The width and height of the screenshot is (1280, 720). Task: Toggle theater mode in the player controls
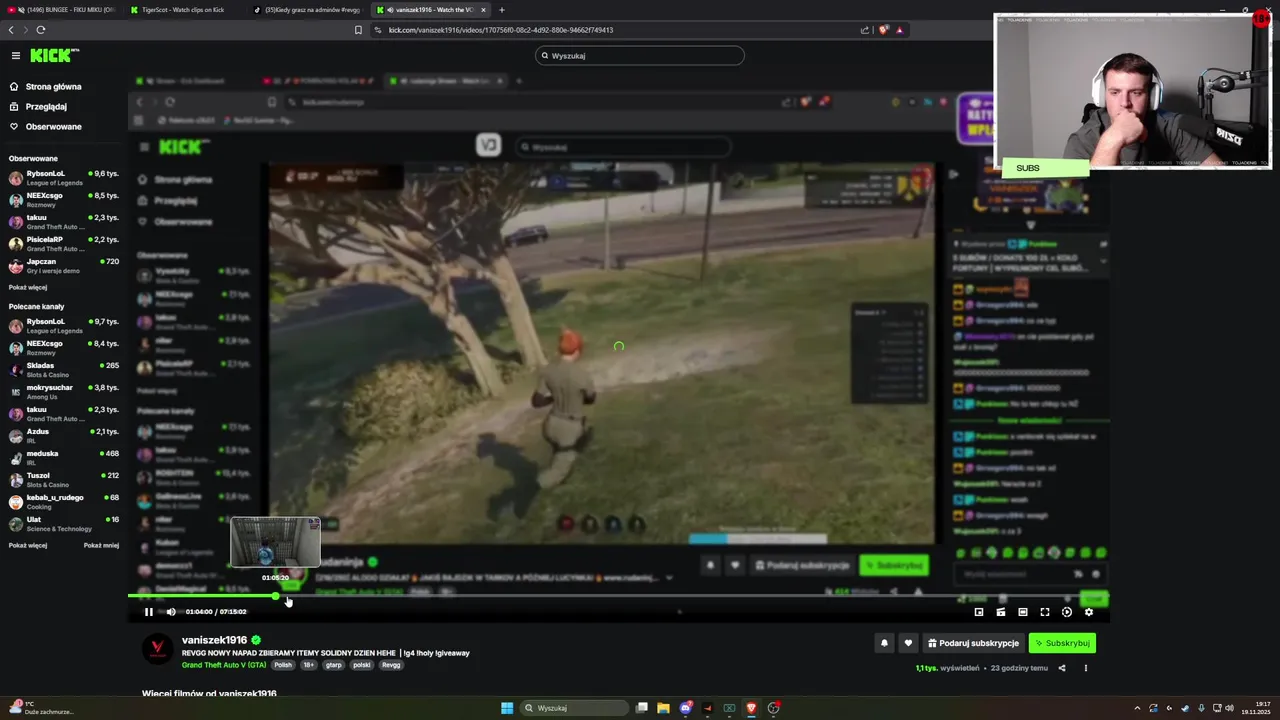(x=1023, y=612)
